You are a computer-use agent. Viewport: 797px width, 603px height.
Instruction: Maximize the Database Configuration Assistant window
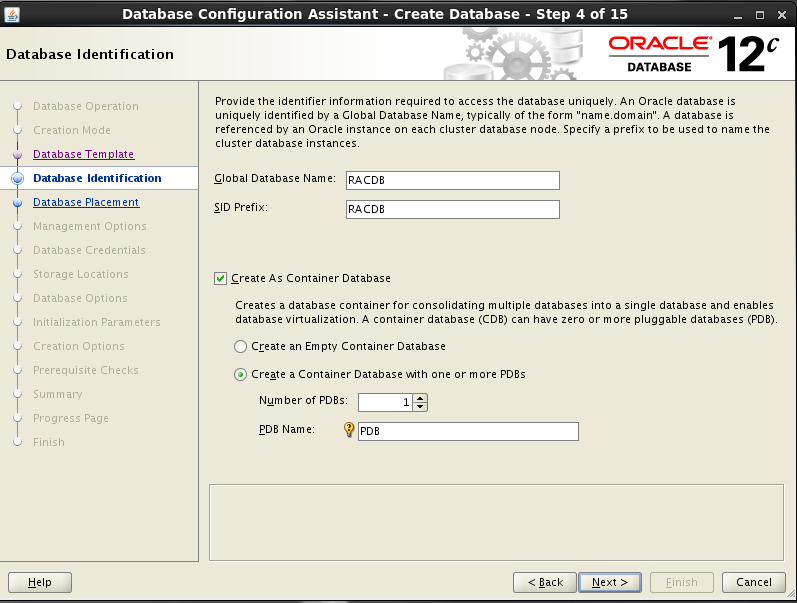(760, 15)
